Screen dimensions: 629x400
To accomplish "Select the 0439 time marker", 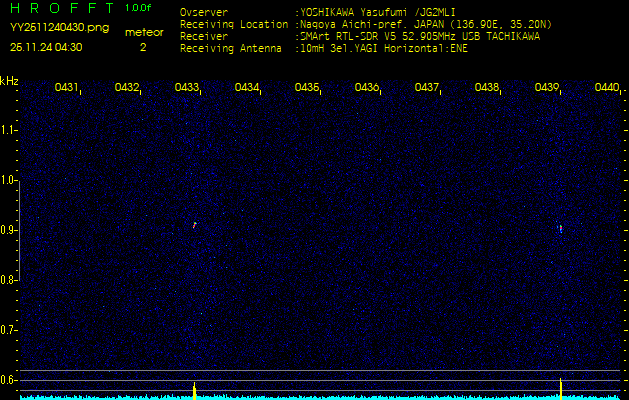I will tap(547, 88).
